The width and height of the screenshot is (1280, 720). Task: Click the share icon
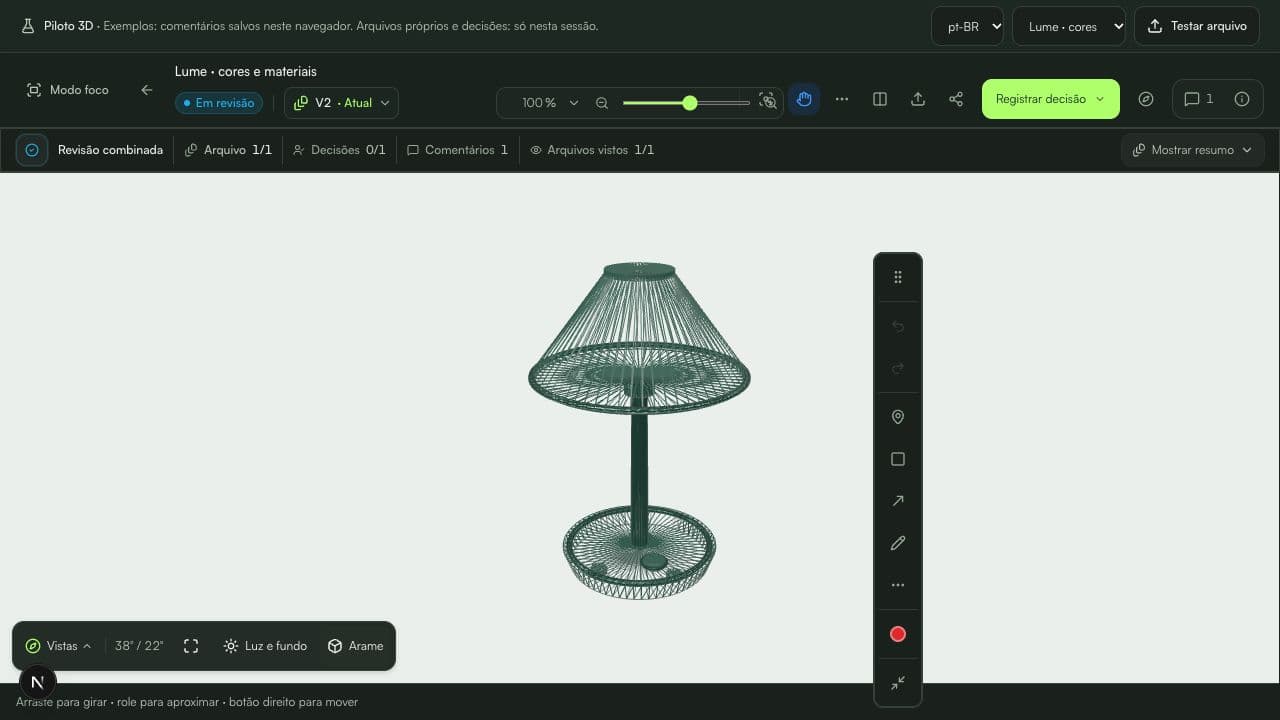coord(956,99)
